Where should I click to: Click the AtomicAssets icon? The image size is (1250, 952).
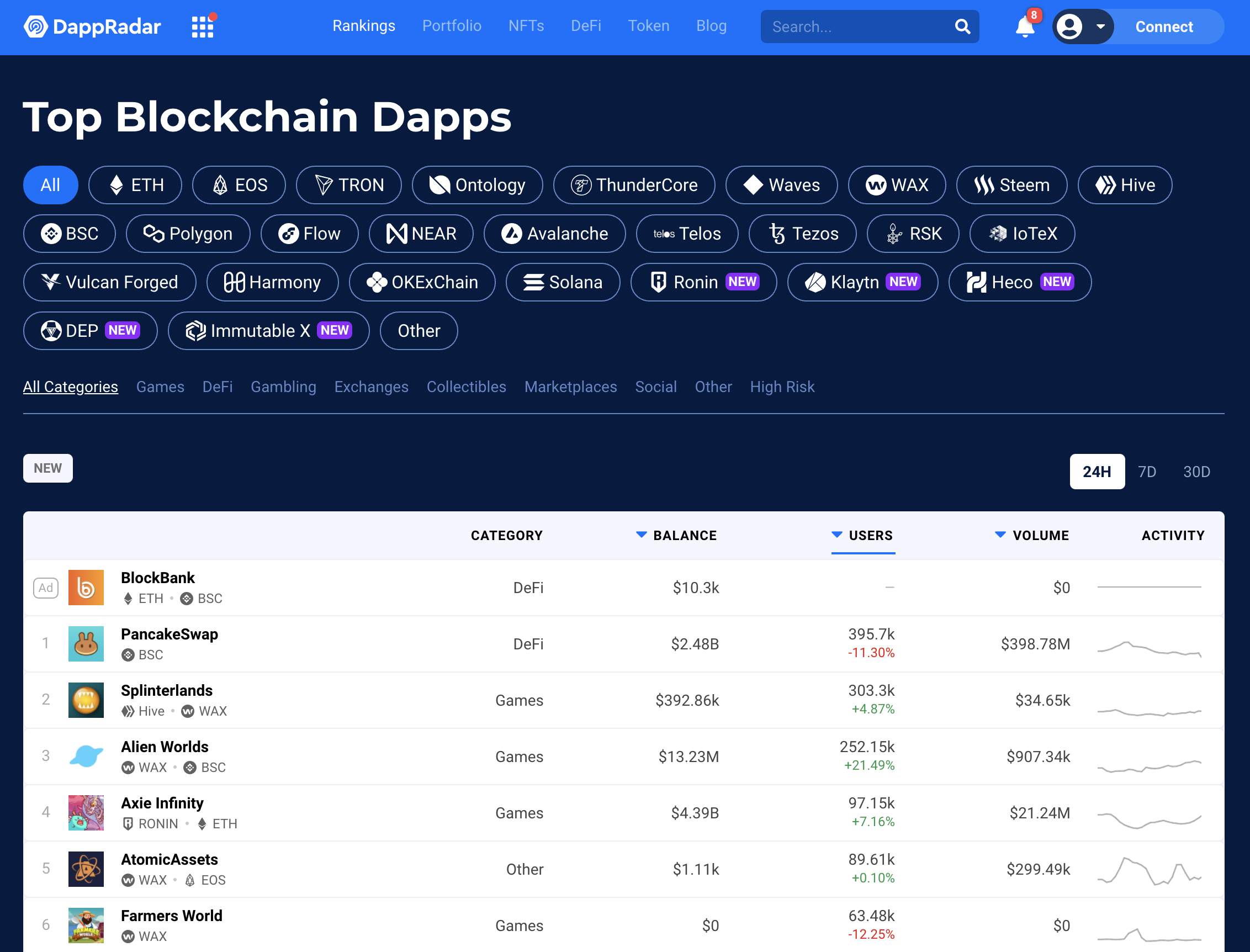click(x=86, y=869)
